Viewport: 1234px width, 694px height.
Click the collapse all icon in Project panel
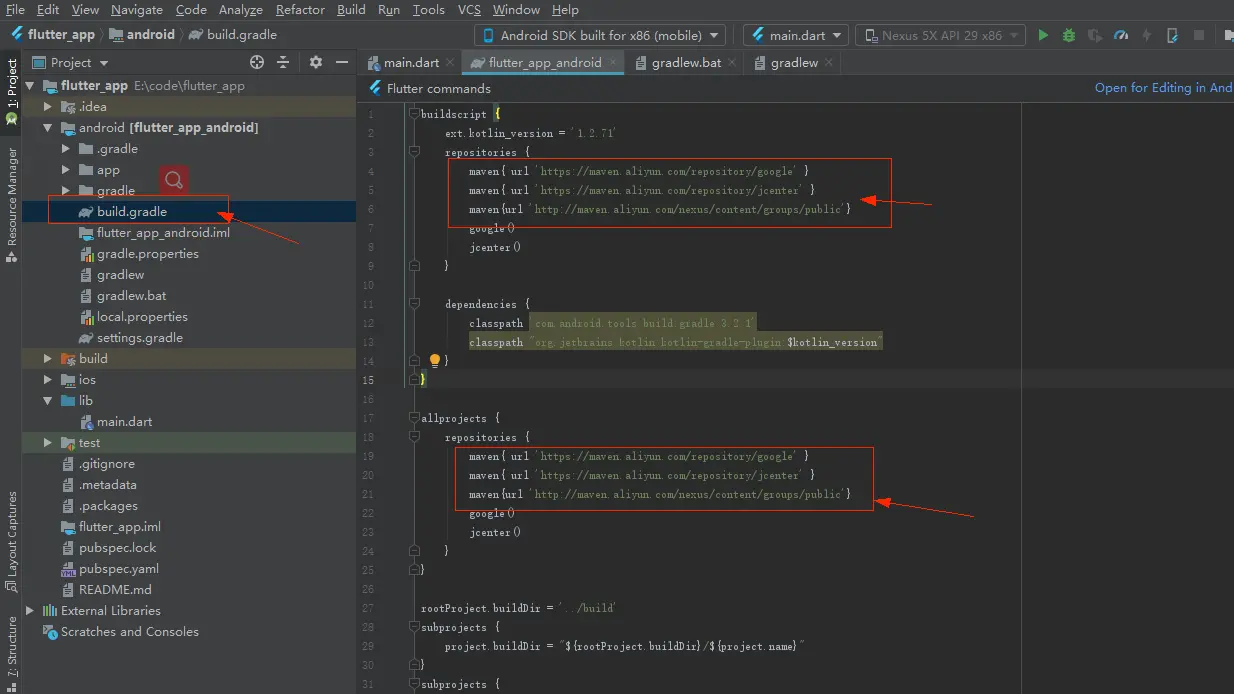(x=283, y=62)
